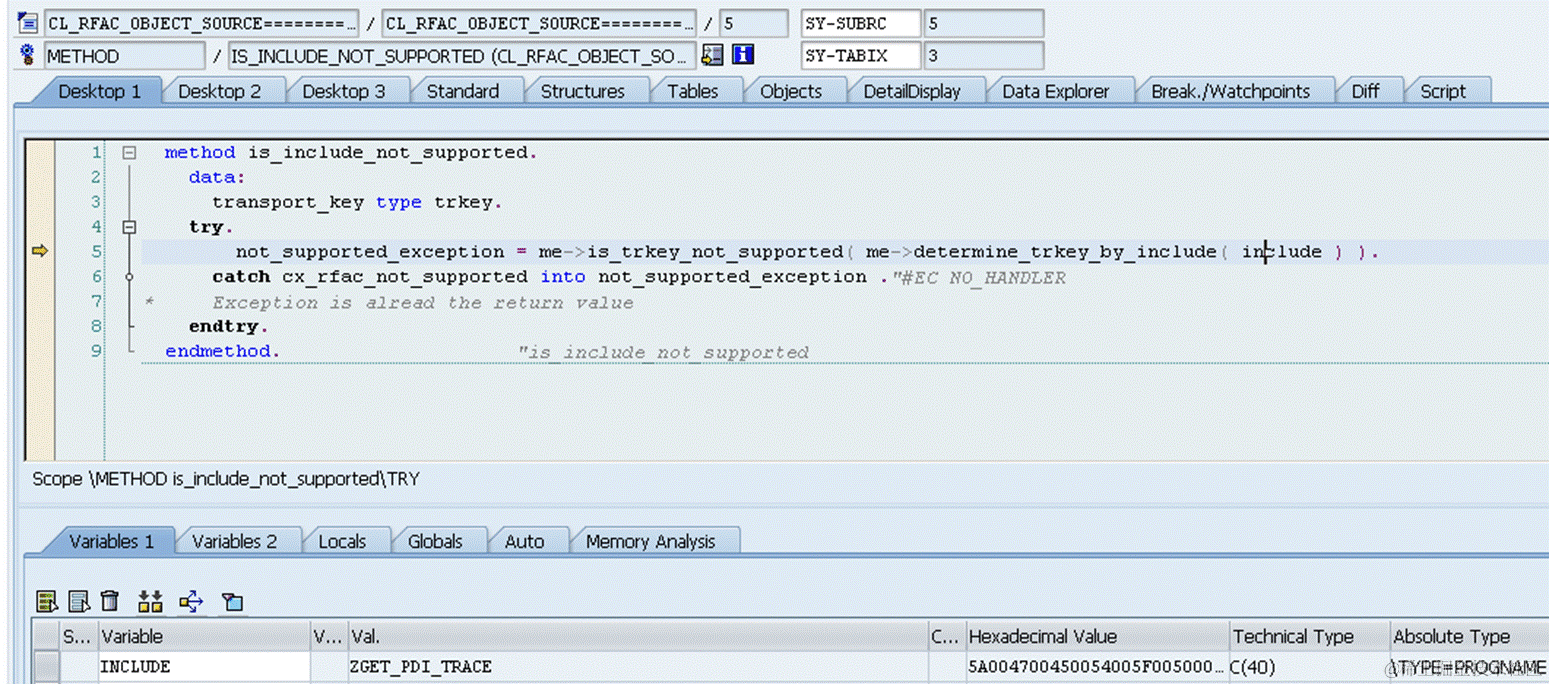The height and width of the screenshot is (684, 1549).
Task: Click the SY-SUBRC value field
Action: coord(983,23)
